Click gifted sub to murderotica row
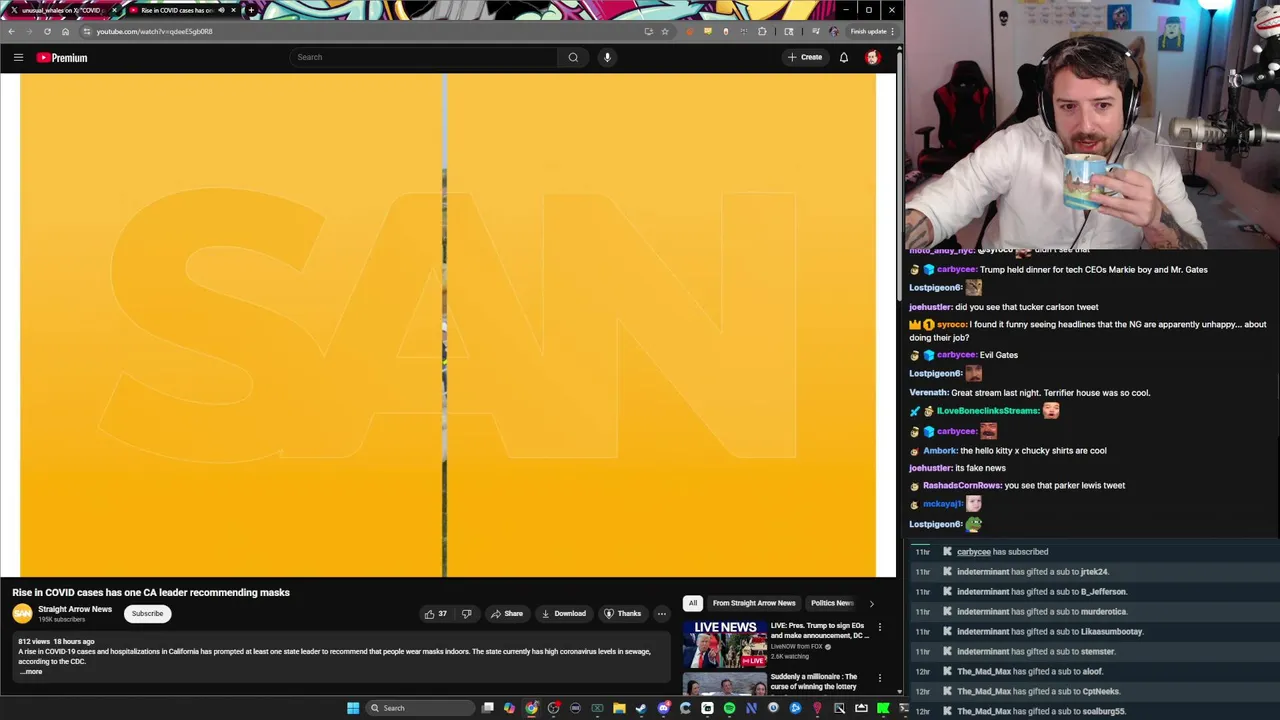Image resolution: width=1280 pixels, height=720 pixels. pos(1042,612)
